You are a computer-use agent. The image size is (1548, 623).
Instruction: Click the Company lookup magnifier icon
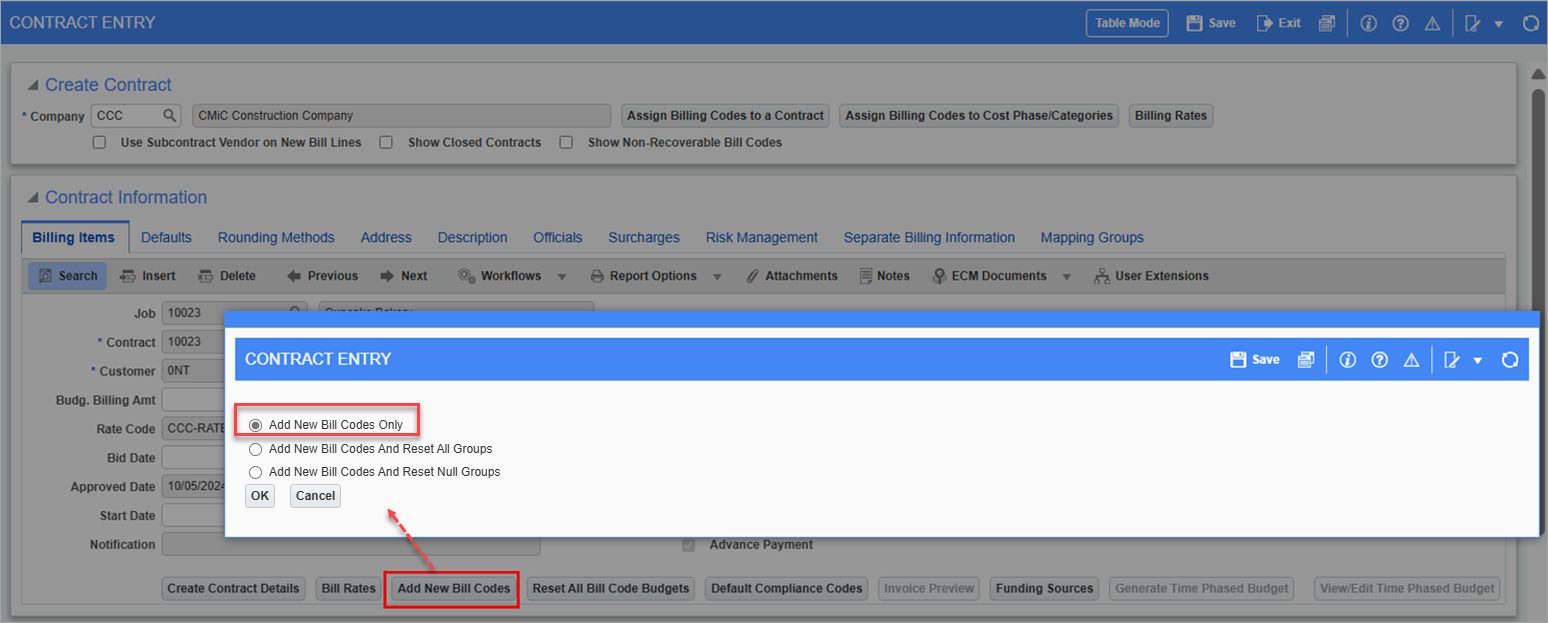click(170, 116)
